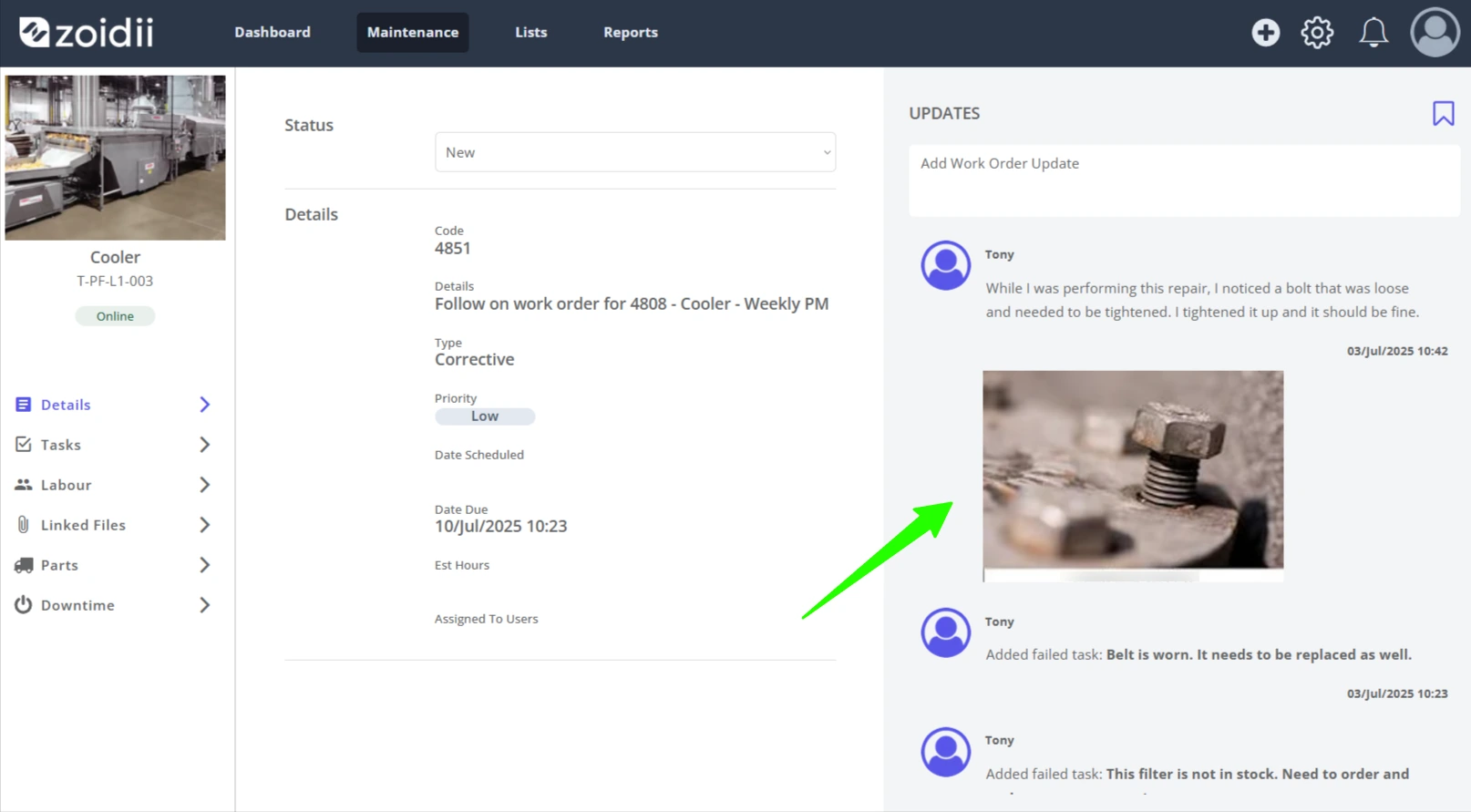The height and width of the screenshot is (812, 1471).
Task: Open the Linked Files section
Action: point(83,525)
